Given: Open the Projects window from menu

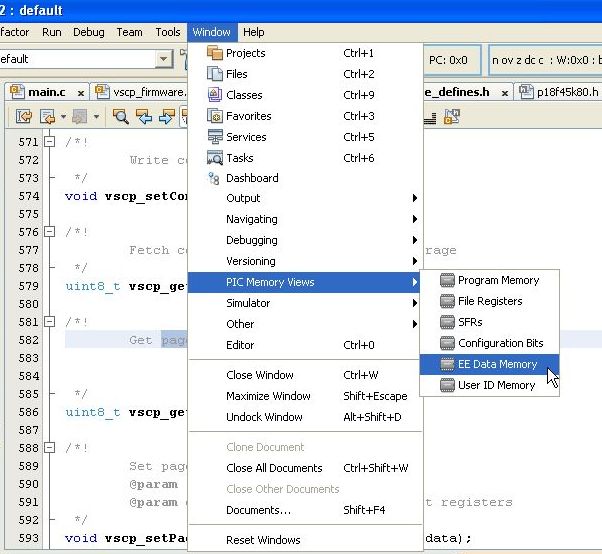Looking at the screenshot, I should click(245, 53).
